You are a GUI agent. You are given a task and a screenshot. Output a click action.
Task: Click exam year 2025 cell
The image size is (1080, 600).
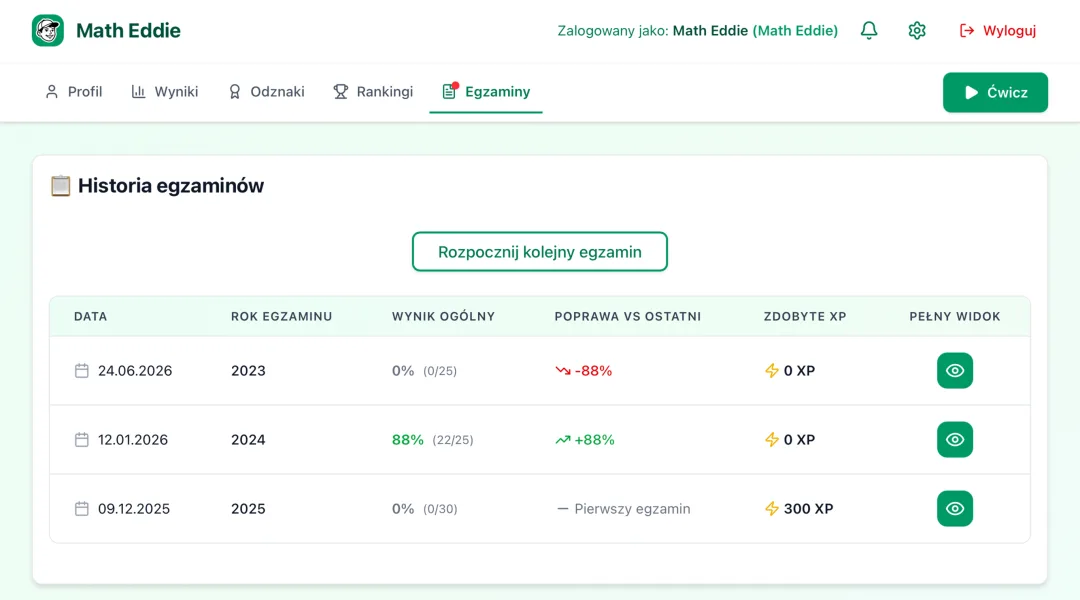point(248,508)
